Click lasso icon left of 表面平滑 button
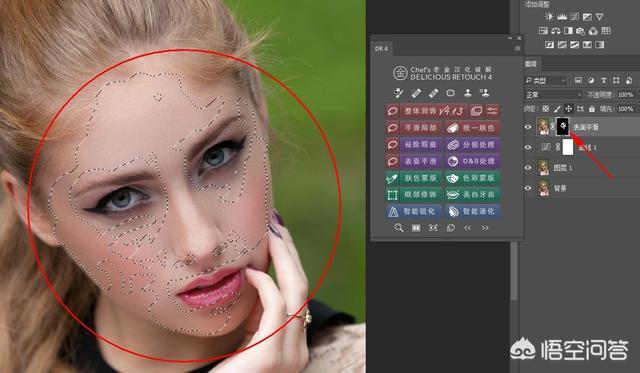640x373 pixels. [x=393, y=161]
